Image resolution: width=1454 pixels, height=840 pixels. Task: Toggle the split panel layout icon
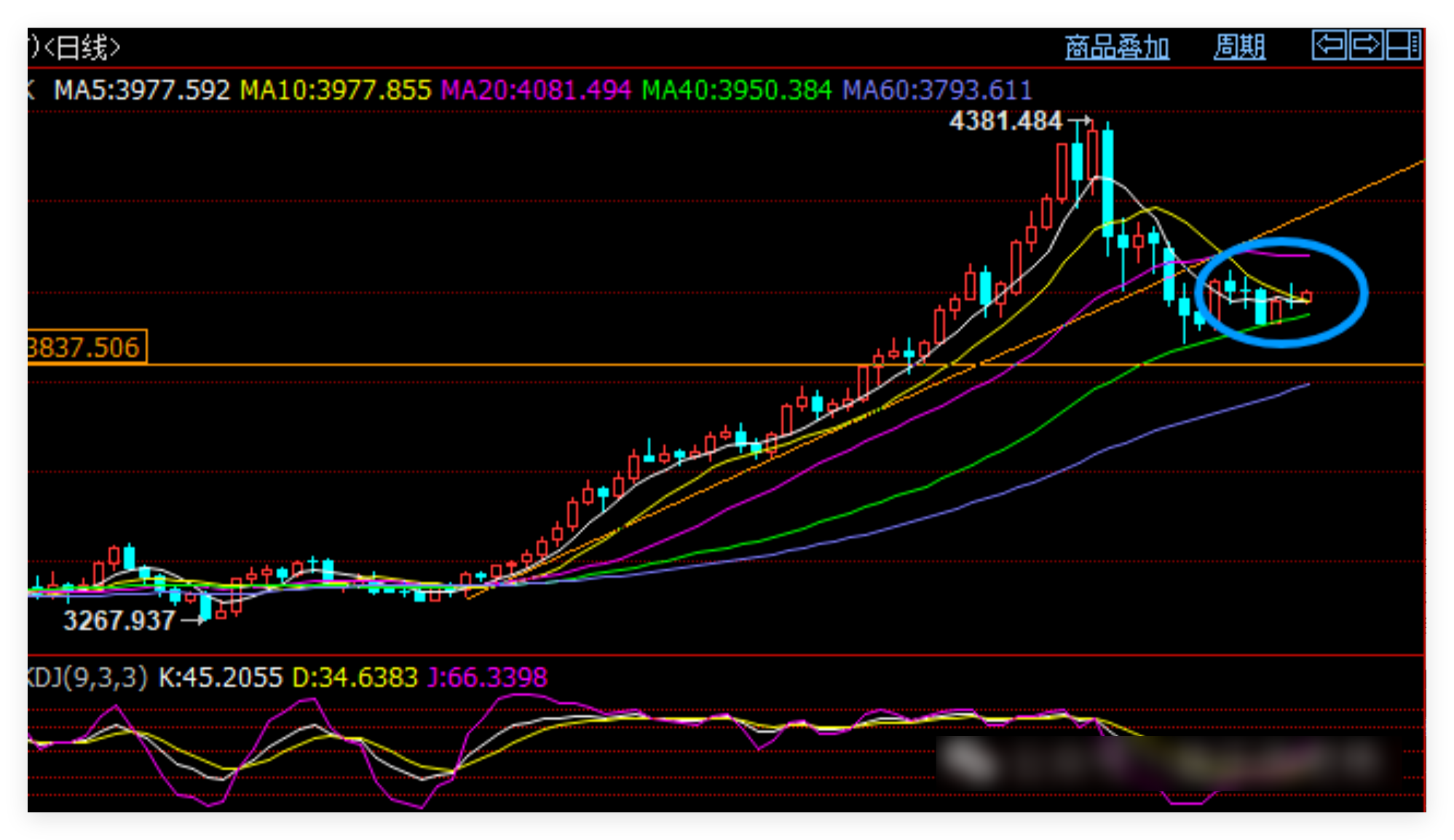1403,45
